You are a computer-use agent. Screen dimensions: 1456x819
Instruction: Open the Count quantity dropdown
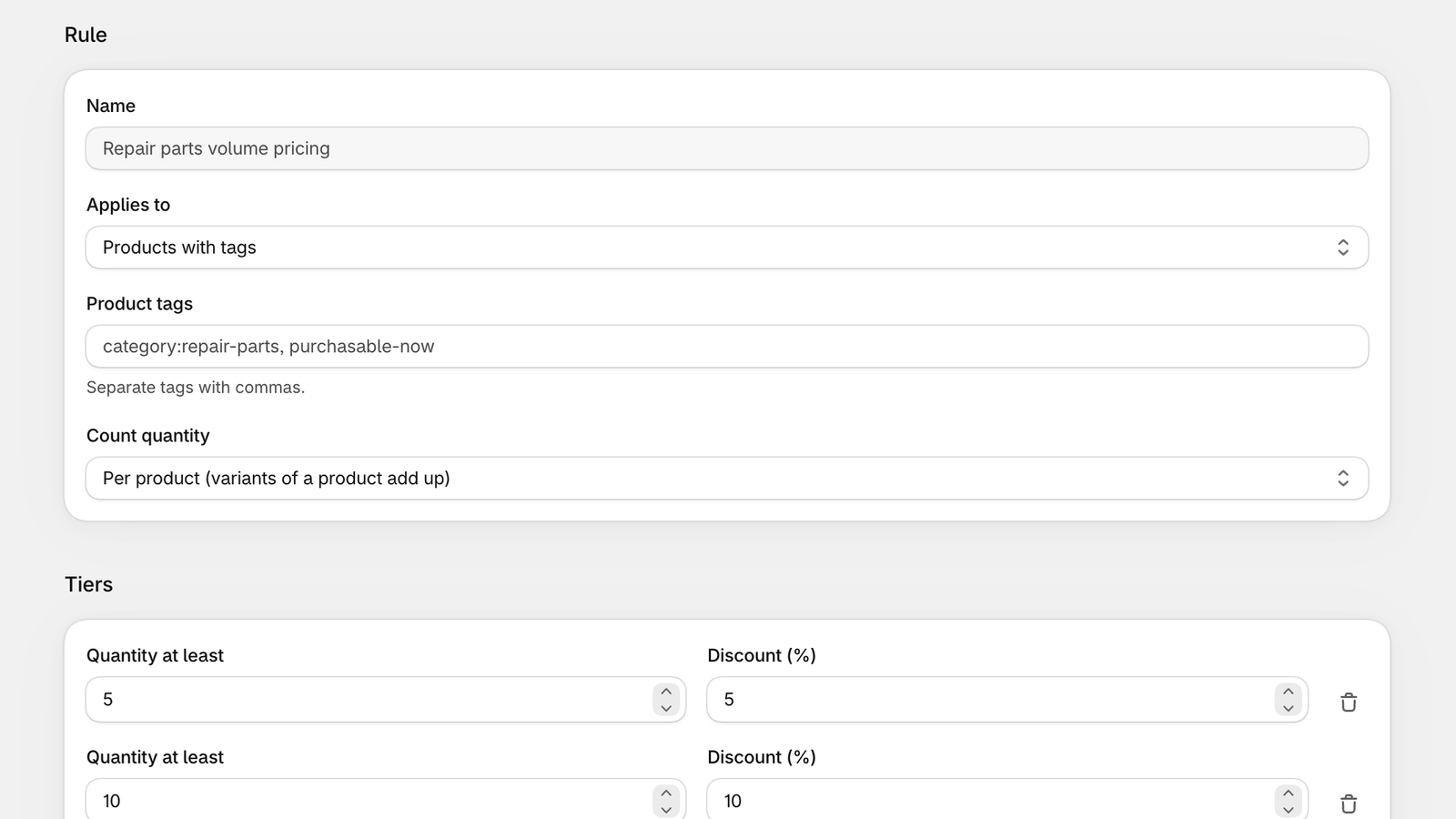pyautogui.click(x=727, y=478)
